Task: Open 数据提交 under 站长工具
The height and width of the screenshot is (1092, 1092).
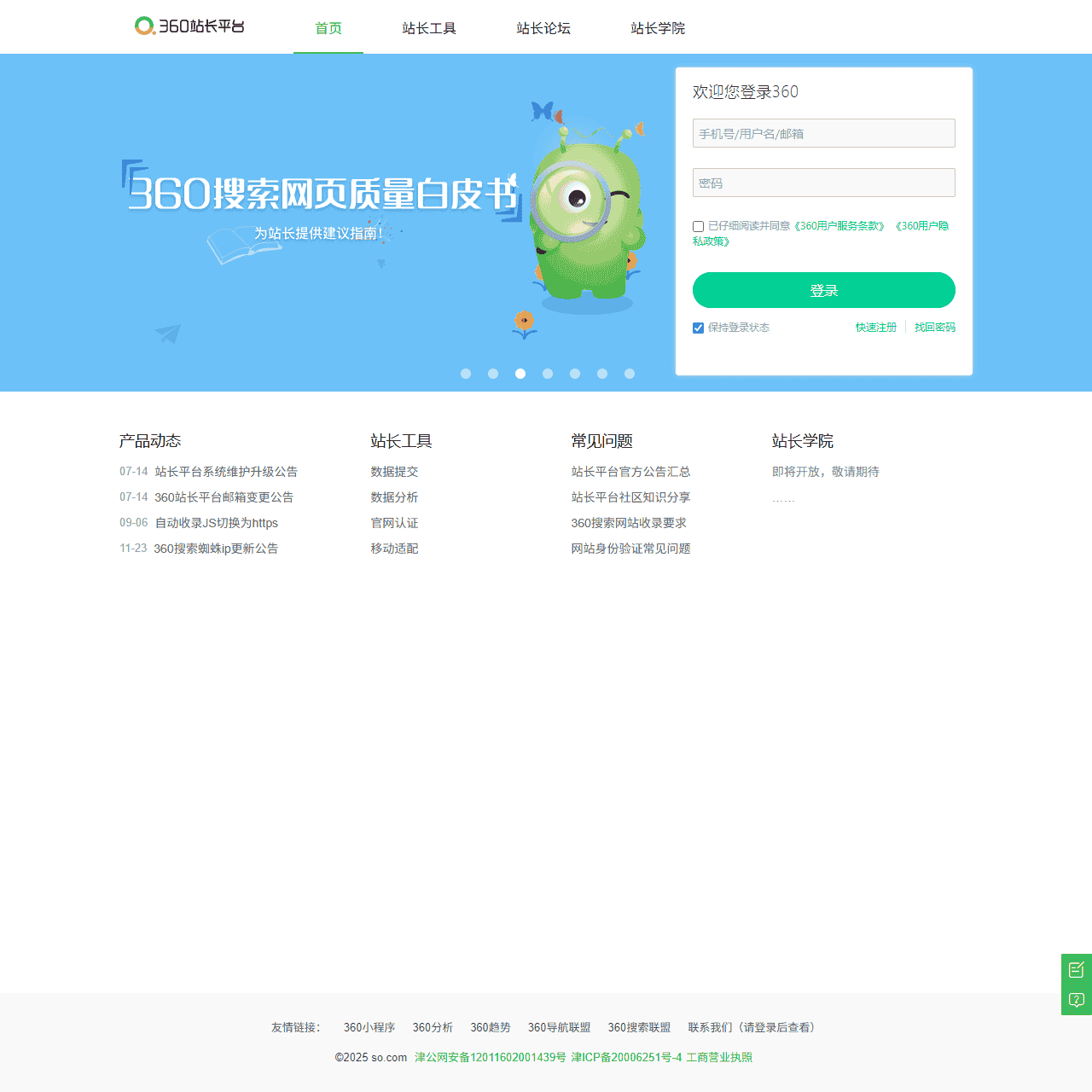Action: [x=394, y=472]
